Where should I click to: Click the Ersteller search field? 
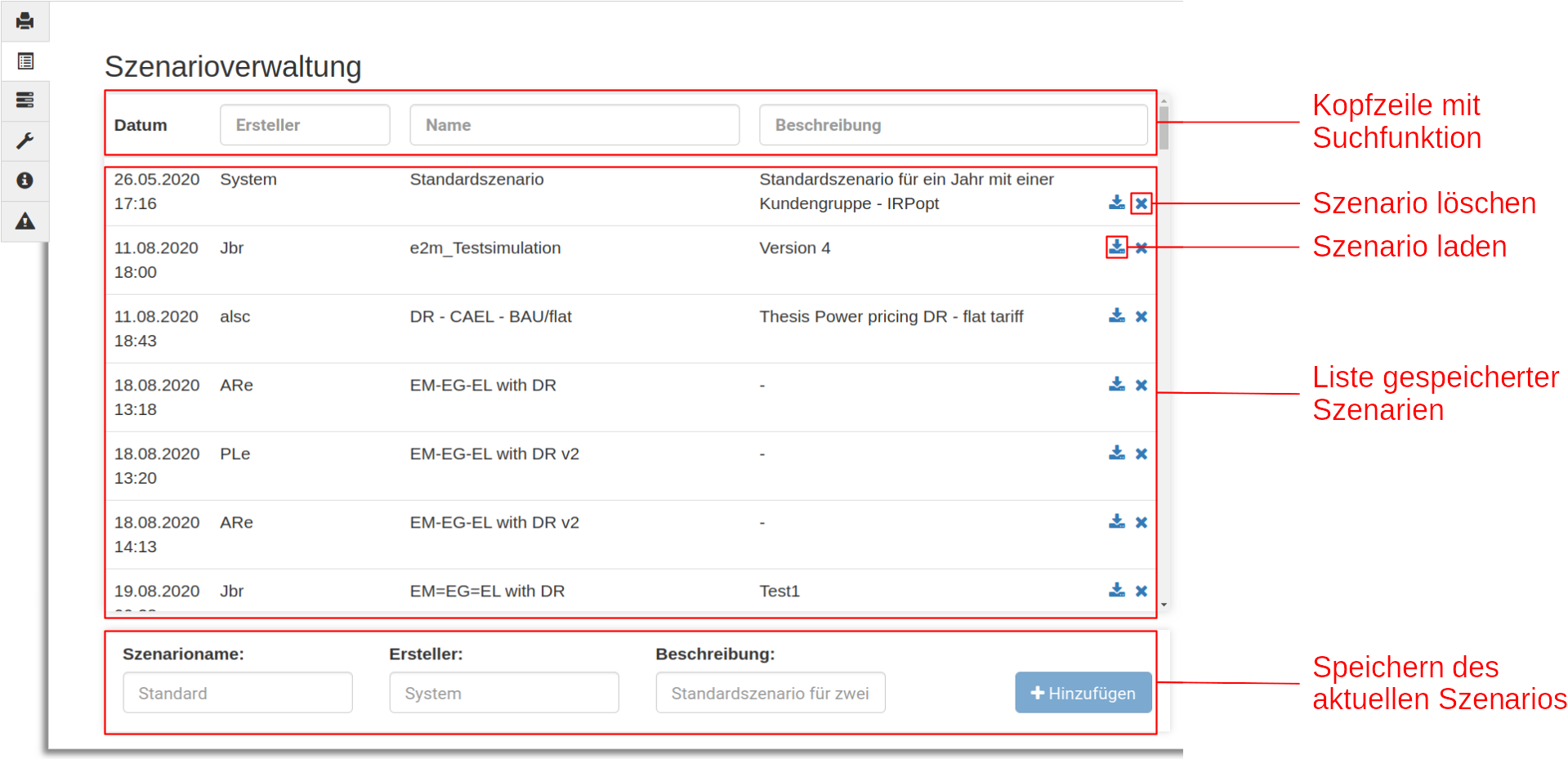(x=305, y=125)
